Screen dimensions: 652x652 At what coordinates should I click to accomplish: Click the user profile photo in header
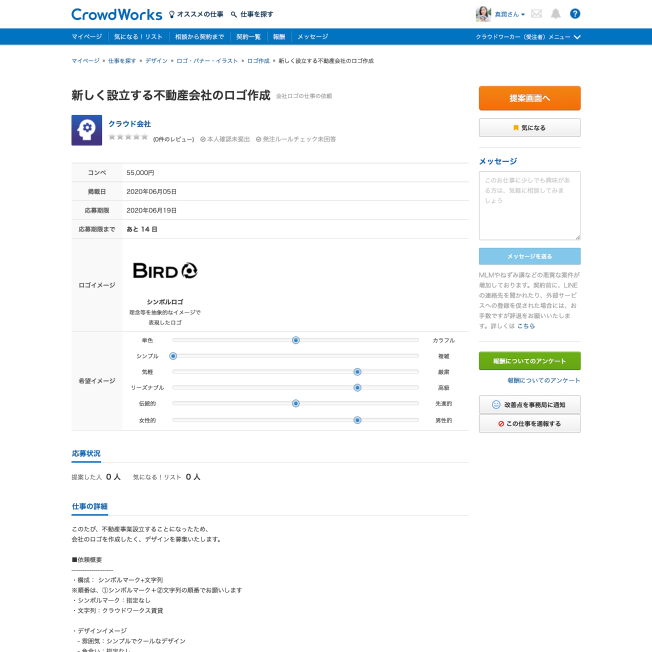pos(483,14)
